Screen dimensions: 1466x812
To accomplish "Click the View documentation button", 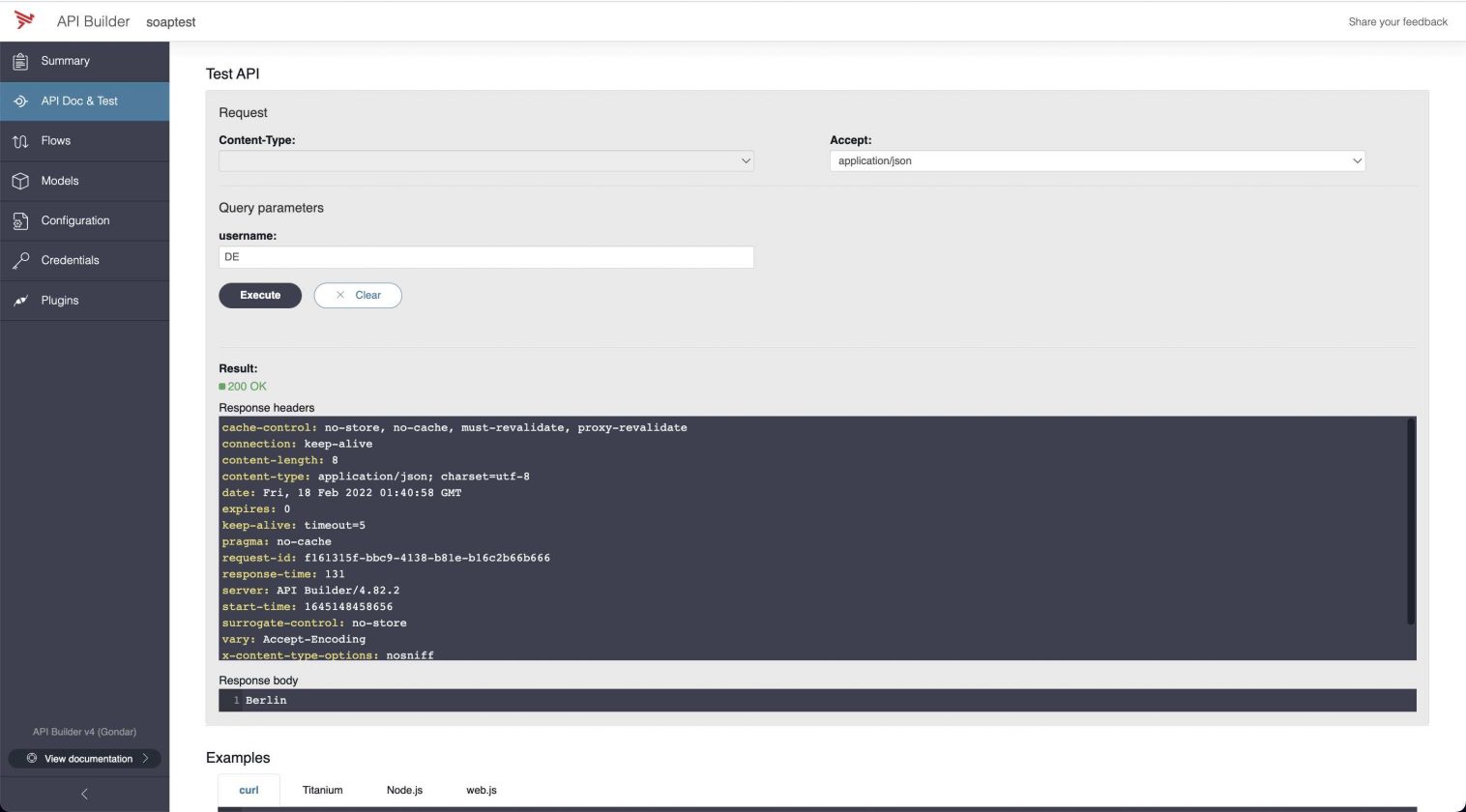I will (x=85, y=759).
